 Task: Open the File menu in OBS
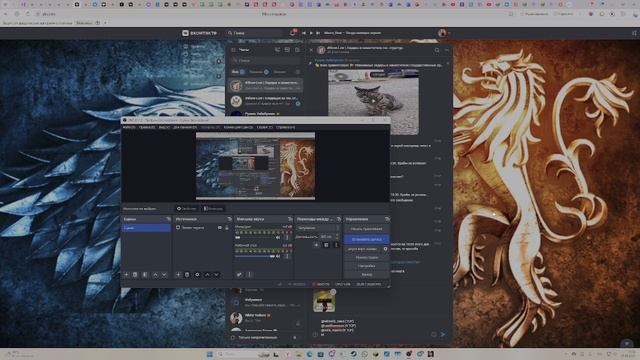(x=129, y=127)
